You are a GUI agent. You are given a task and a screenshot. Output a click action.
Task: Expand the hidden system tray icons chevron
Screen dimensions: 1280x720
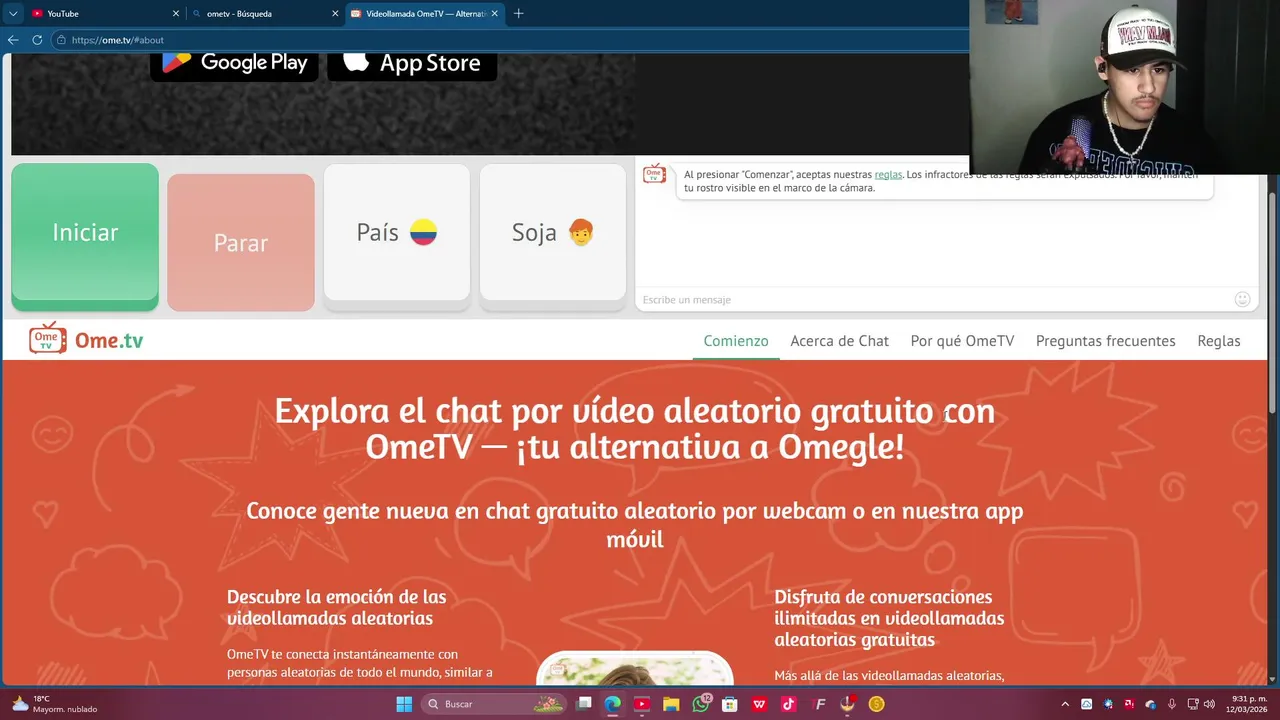1064,704
